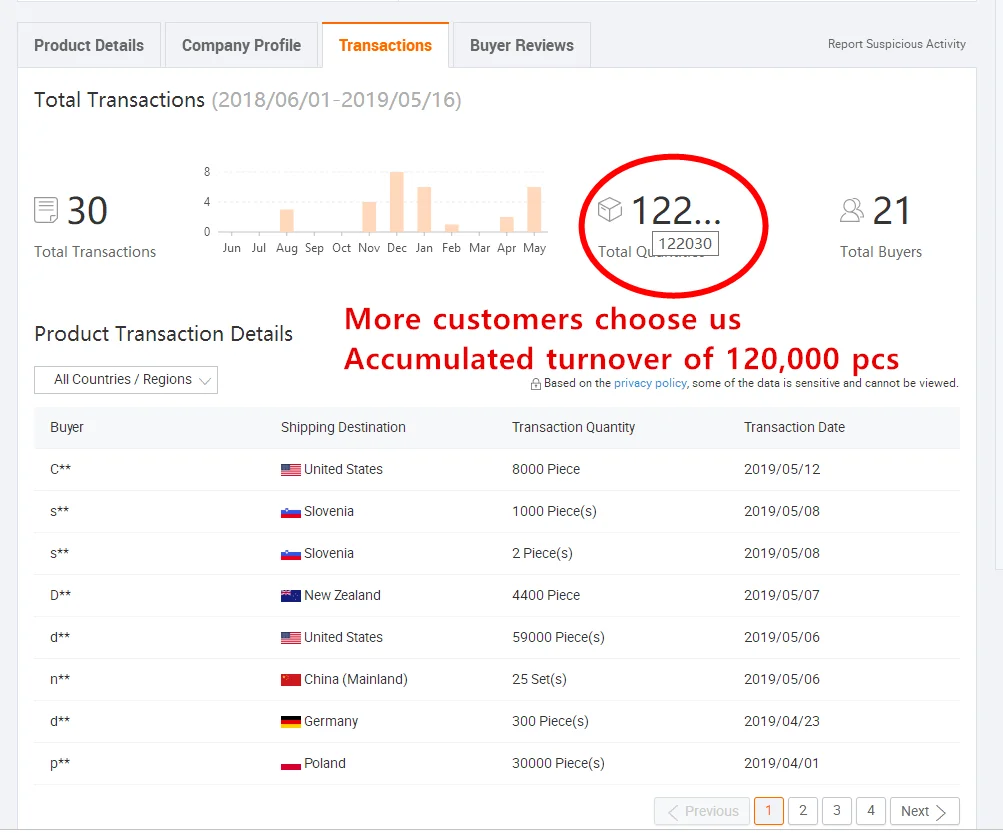Click the December bar in transactions chart
The width and height of the screenshot is (1003, 833).
tap(397, 202)
